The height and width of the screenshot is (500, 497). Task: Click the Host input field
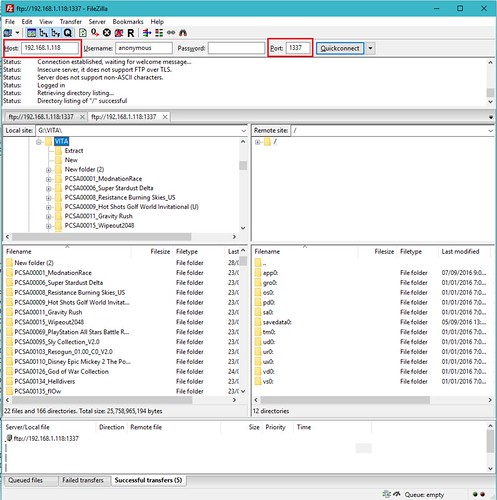coord(50,48)
